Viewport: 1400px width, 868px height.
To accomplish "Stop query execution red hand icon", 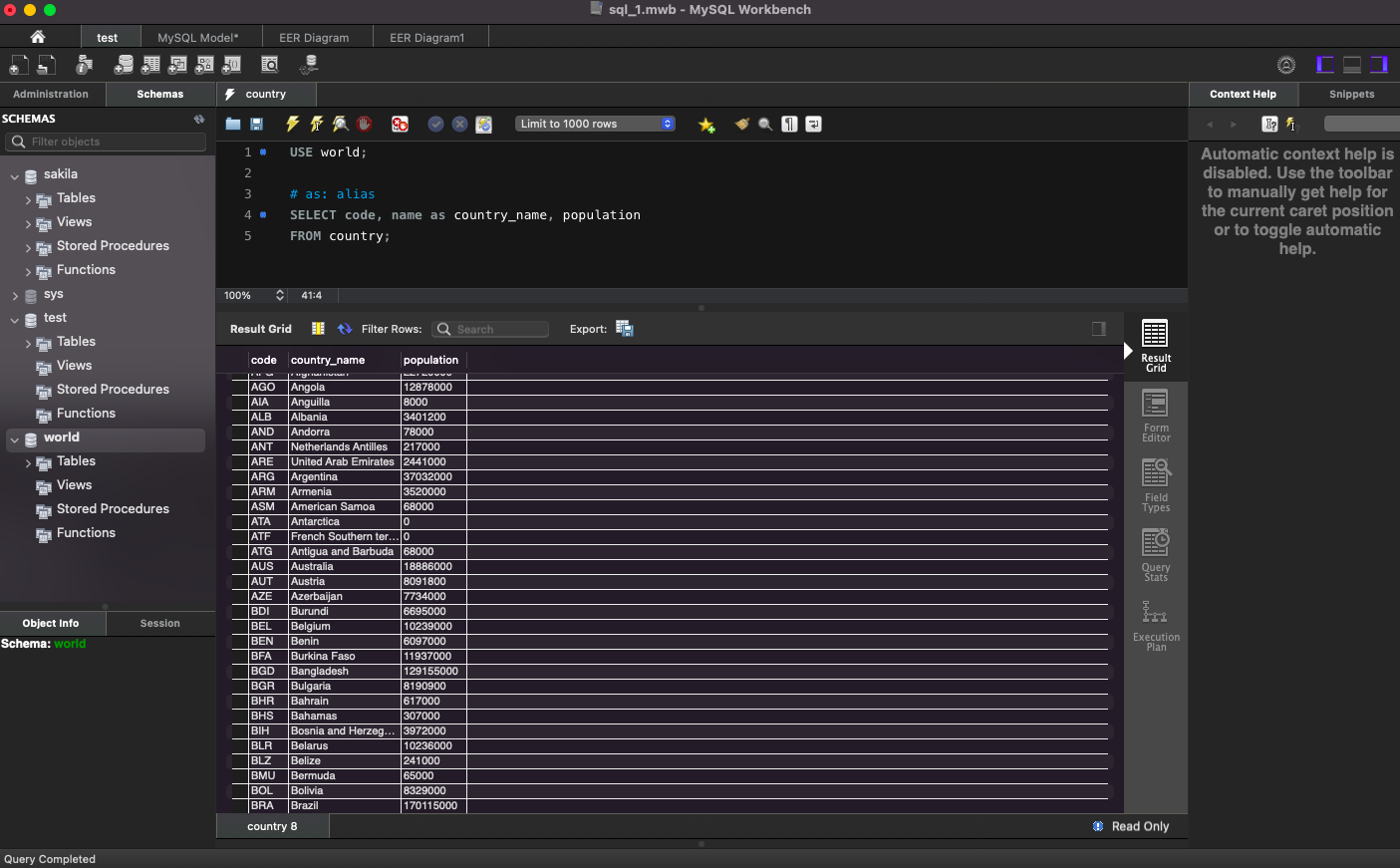I will pyautogui.click(x=365, y=125).
